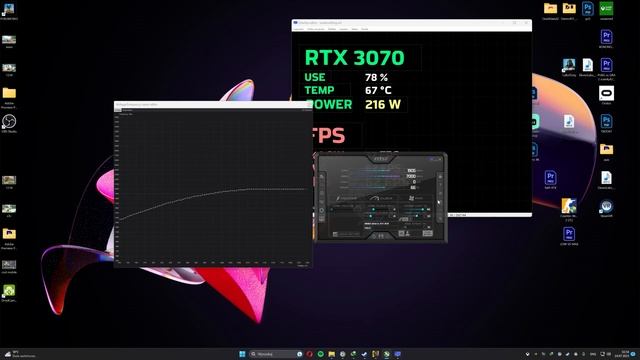
Task: Click the MSI logo in Afterburner
Action: [x=381, y=158]
